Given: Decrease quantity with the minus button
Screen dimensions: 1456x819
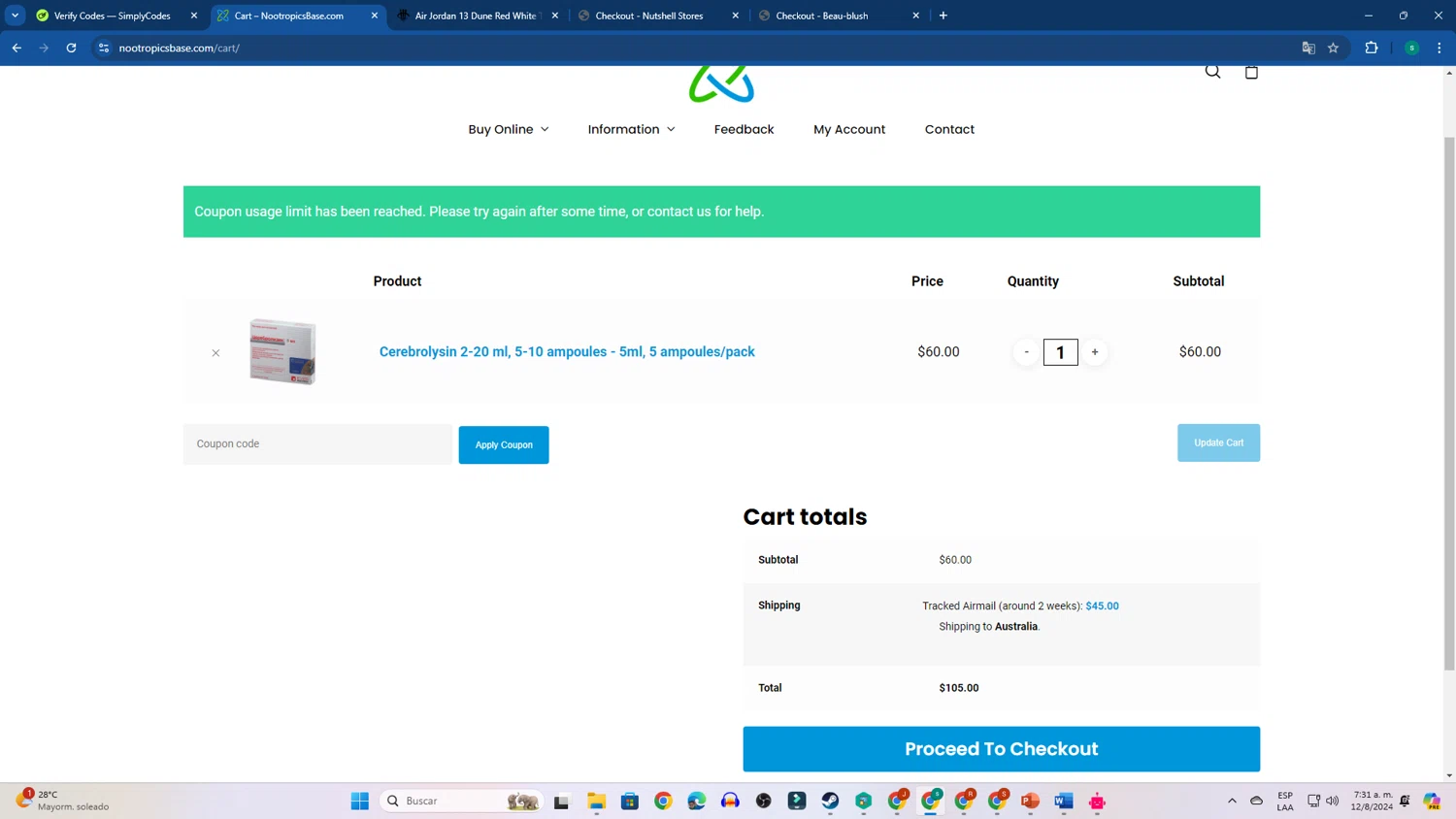Looking at the screenshot, I should [1026, 352].
